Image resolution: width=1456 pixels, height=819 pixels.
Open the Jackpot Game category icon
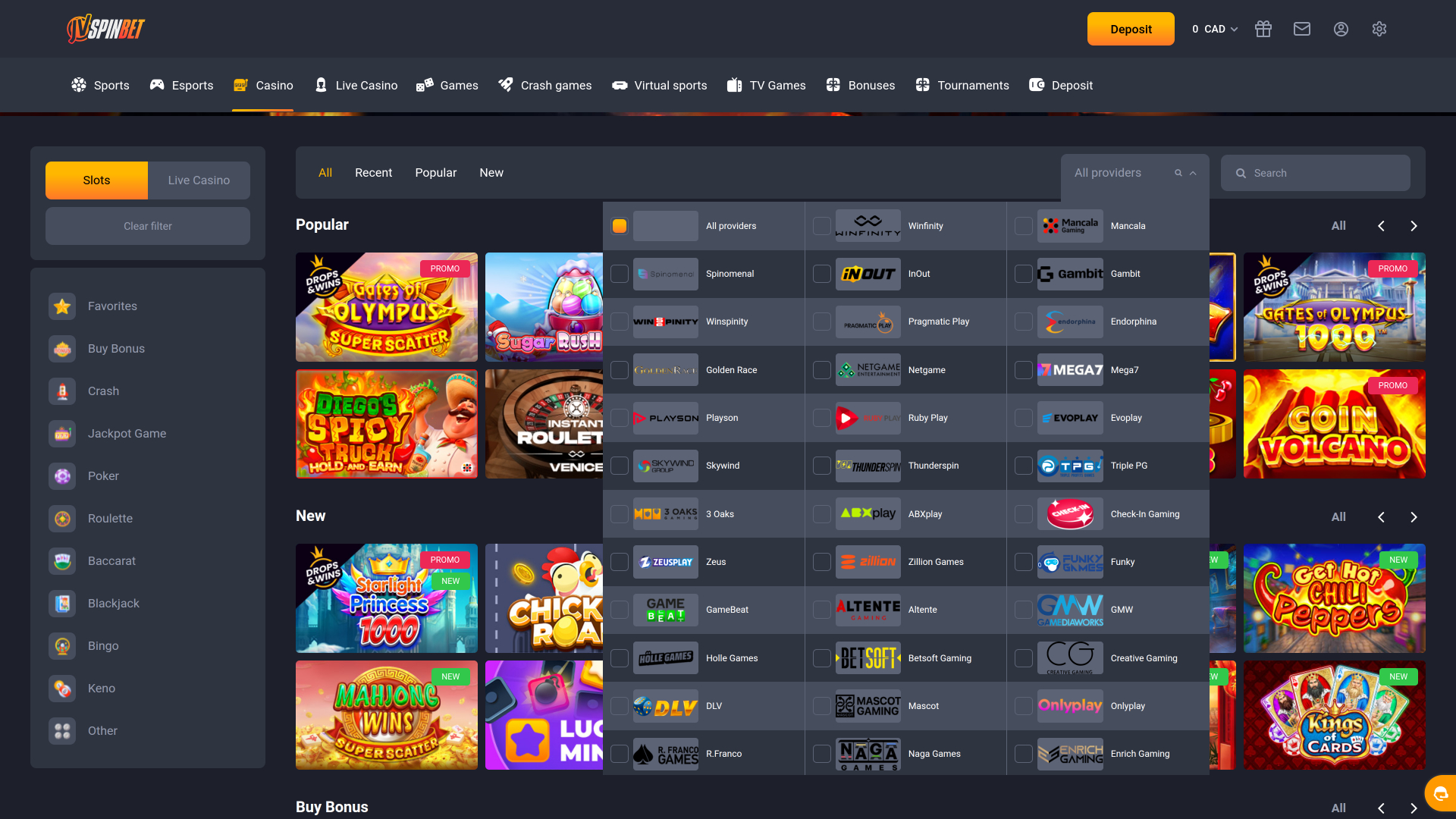click(61, 433)
